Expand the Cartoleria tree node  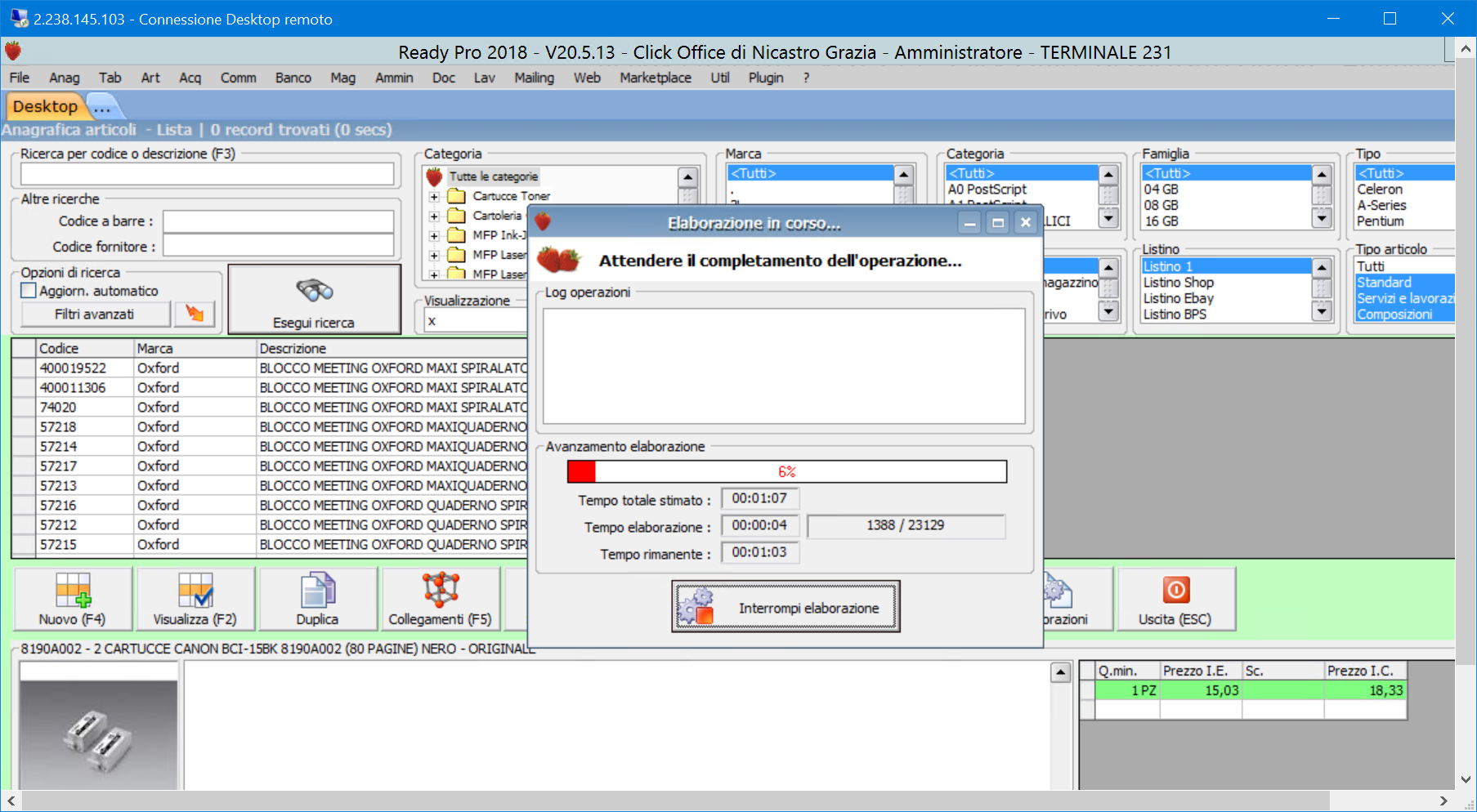(x=435, y=216)
